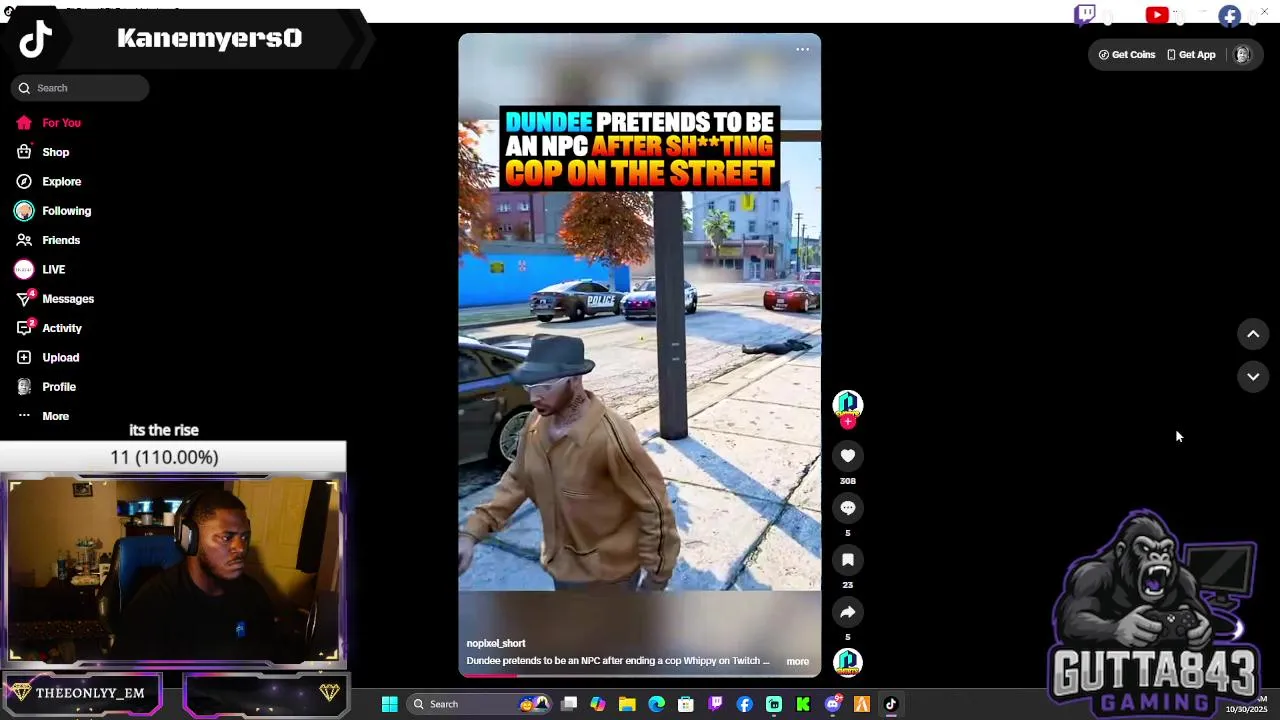
Task: Open the sound disc icon
Action: click(848, 662)
